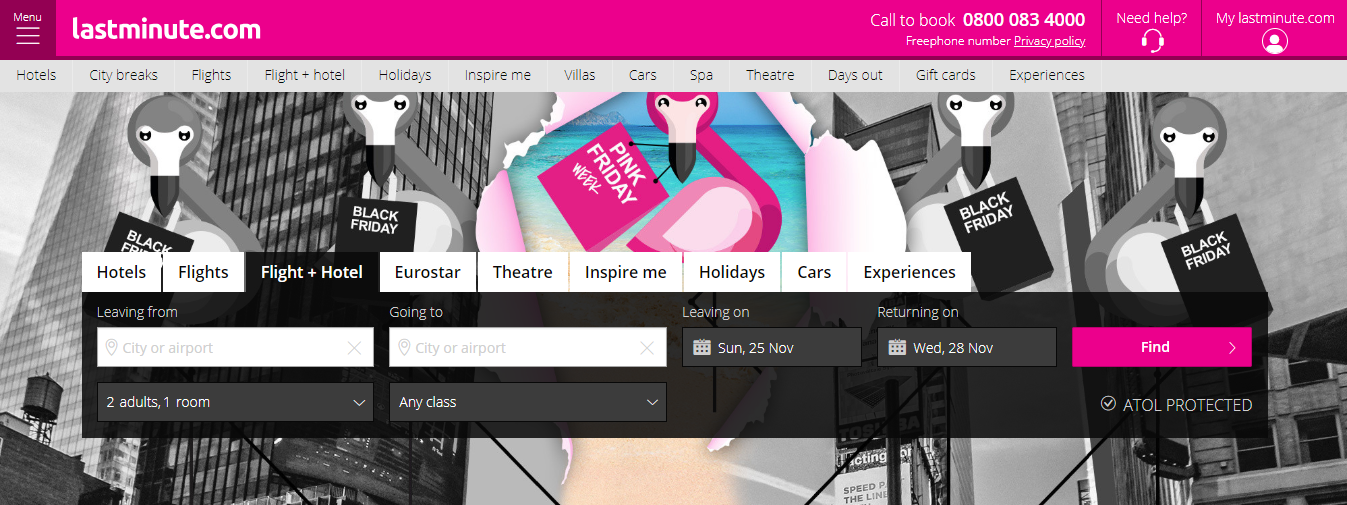Open Inspire me in the navigation bar
The image size is (1347, 505).
498,75
